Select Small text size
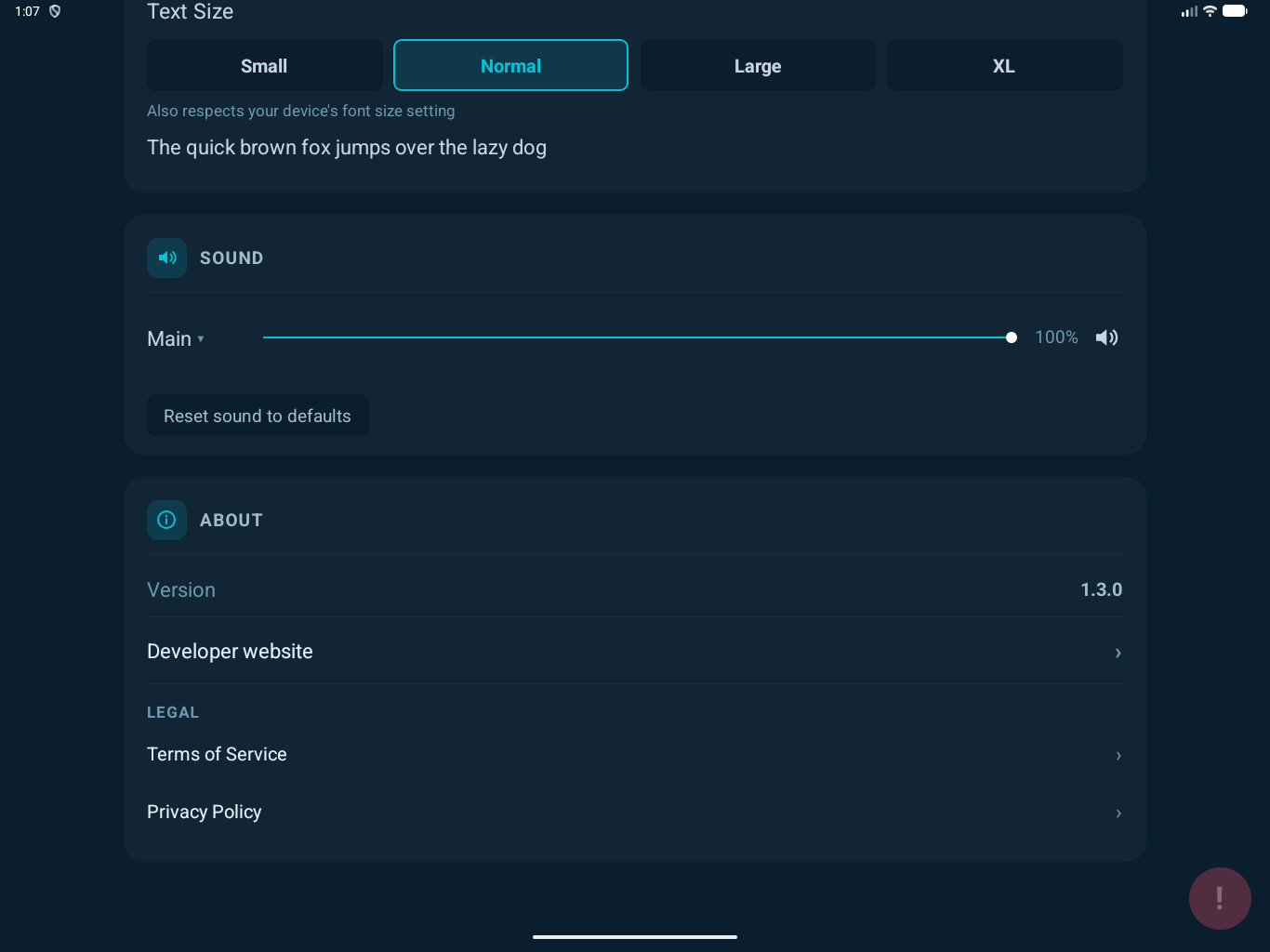 tap(264, 66)
